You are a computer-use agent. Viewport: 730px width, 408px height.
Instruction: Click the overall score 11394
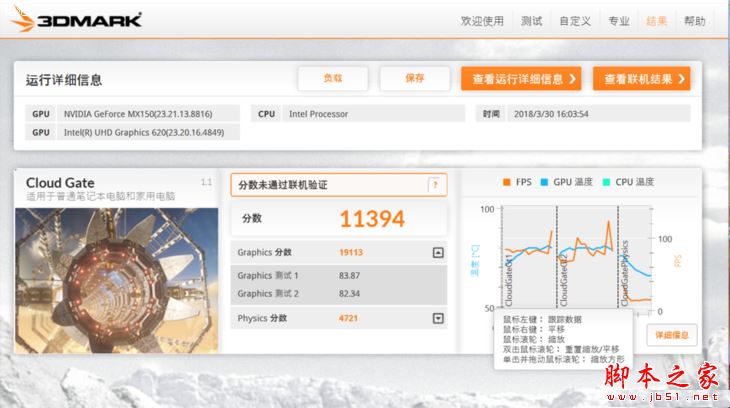372,219
